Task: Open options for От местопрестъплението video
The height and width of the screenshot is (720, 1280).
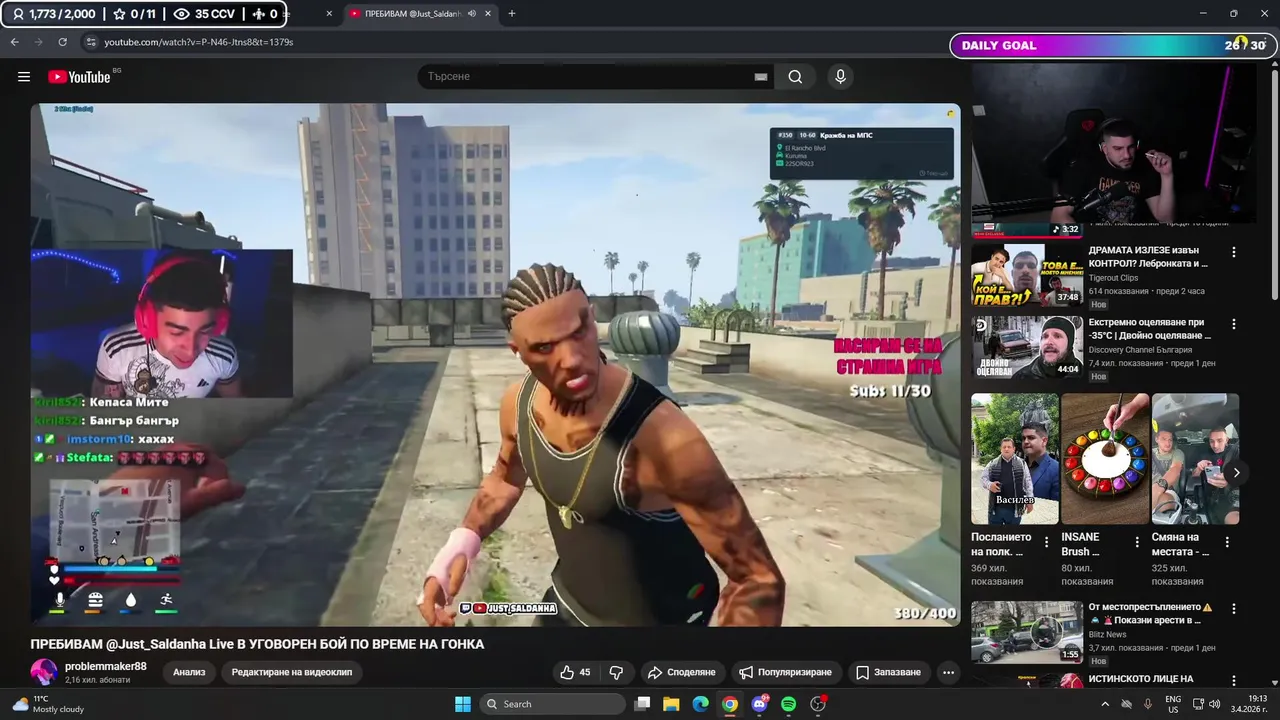Action: pyautogui.click(x=1233, y=608)
